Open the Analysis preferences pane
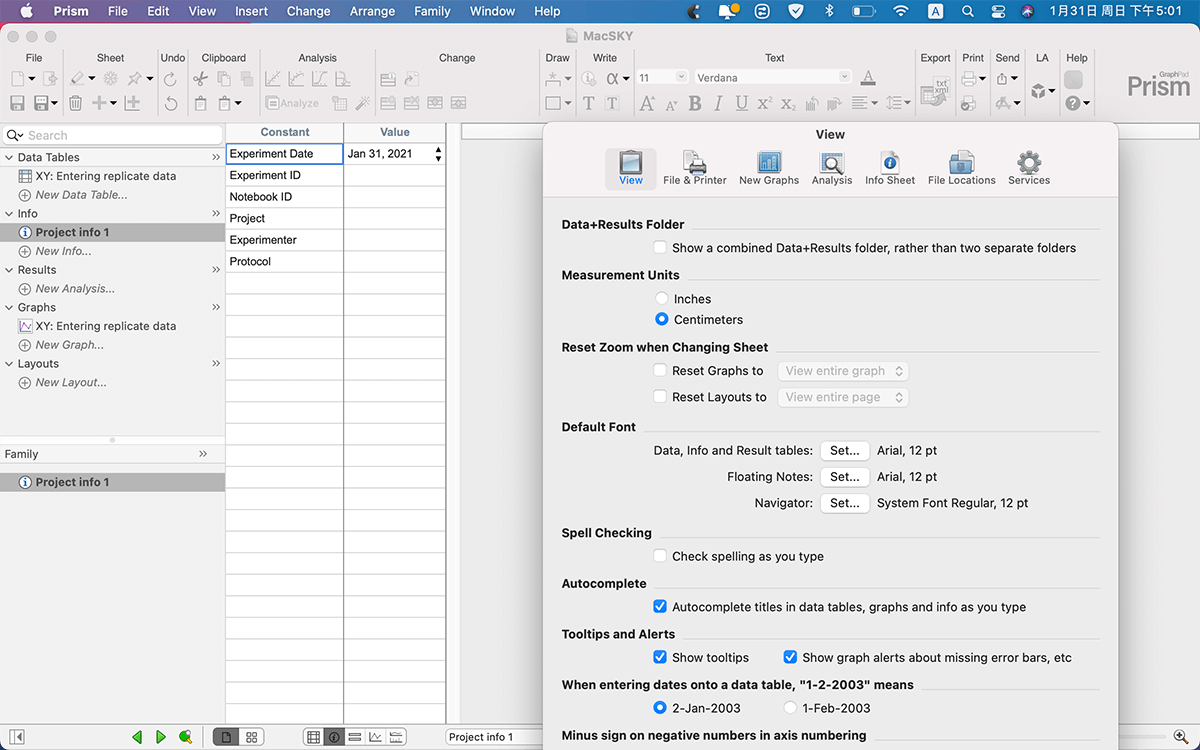Image resolution: width=1200 pixels, height=750 pixels. pos(832,168)
